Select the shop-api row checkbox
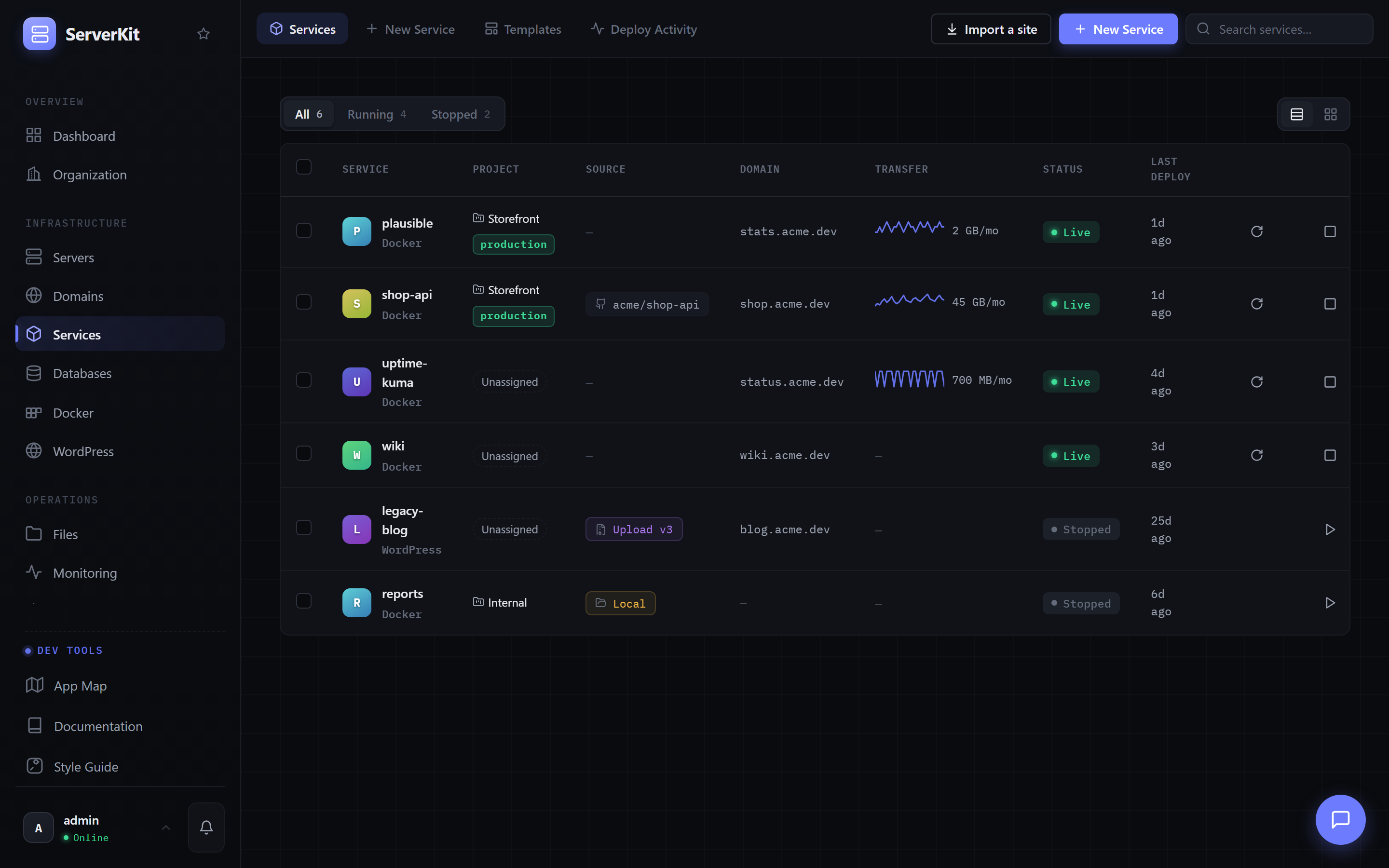The height and width of the screenshot is (868, 1389). tap(304, 302)
